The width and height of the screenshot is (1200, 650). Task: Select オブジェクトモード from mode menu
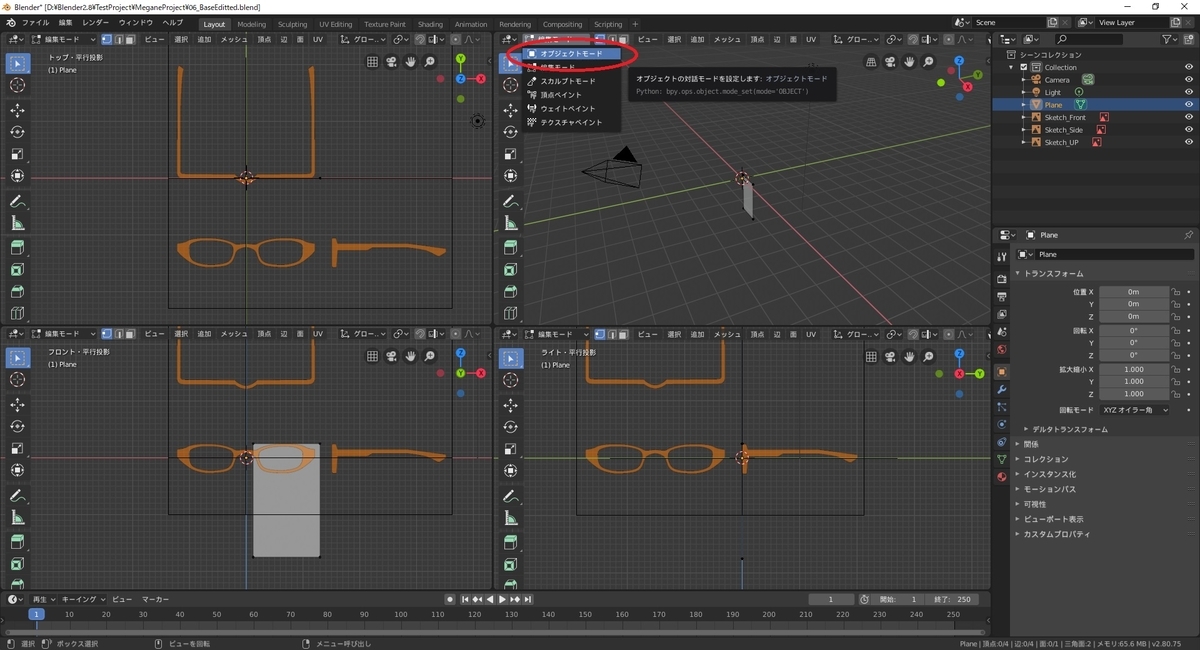point(571,53)
